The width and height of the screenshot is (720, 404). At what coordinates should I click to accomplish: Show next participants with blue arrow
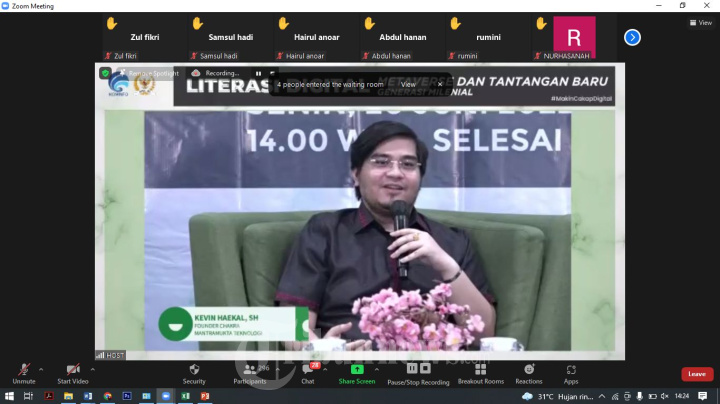pyautogui.click(x=632, y=37)
